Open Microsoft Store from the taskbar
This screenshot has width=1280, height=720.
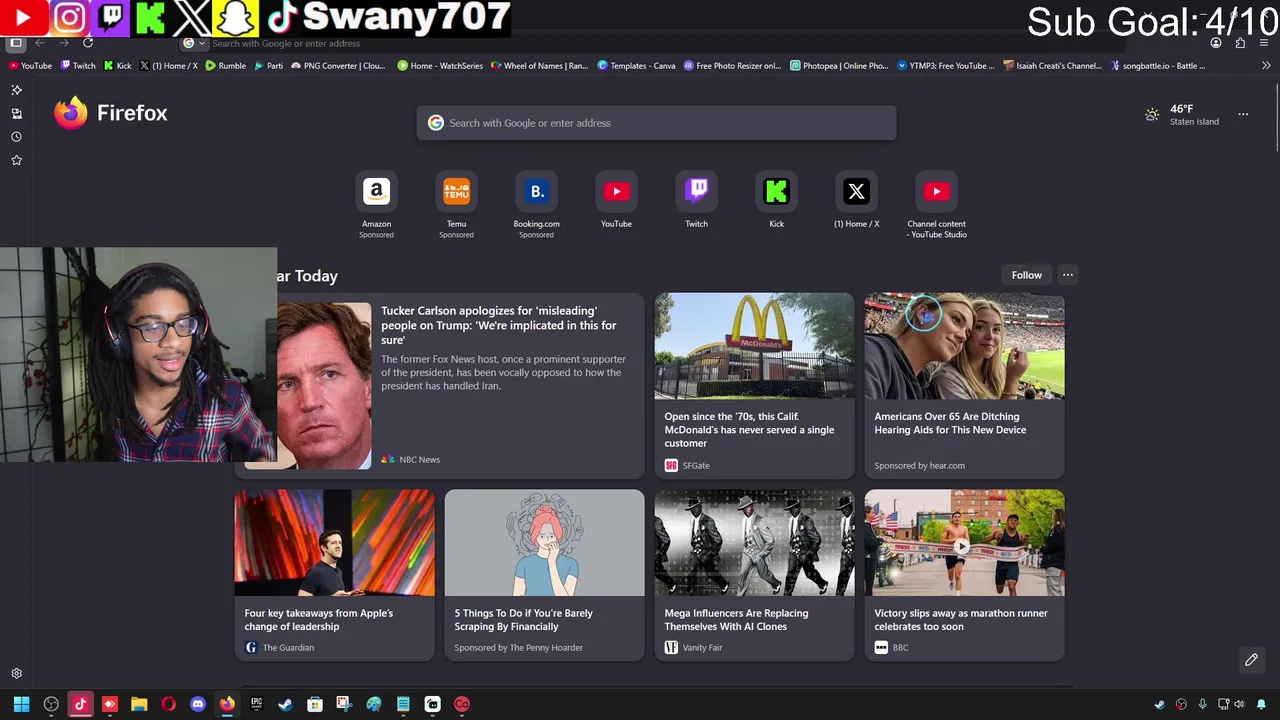[x=315, y=704]
